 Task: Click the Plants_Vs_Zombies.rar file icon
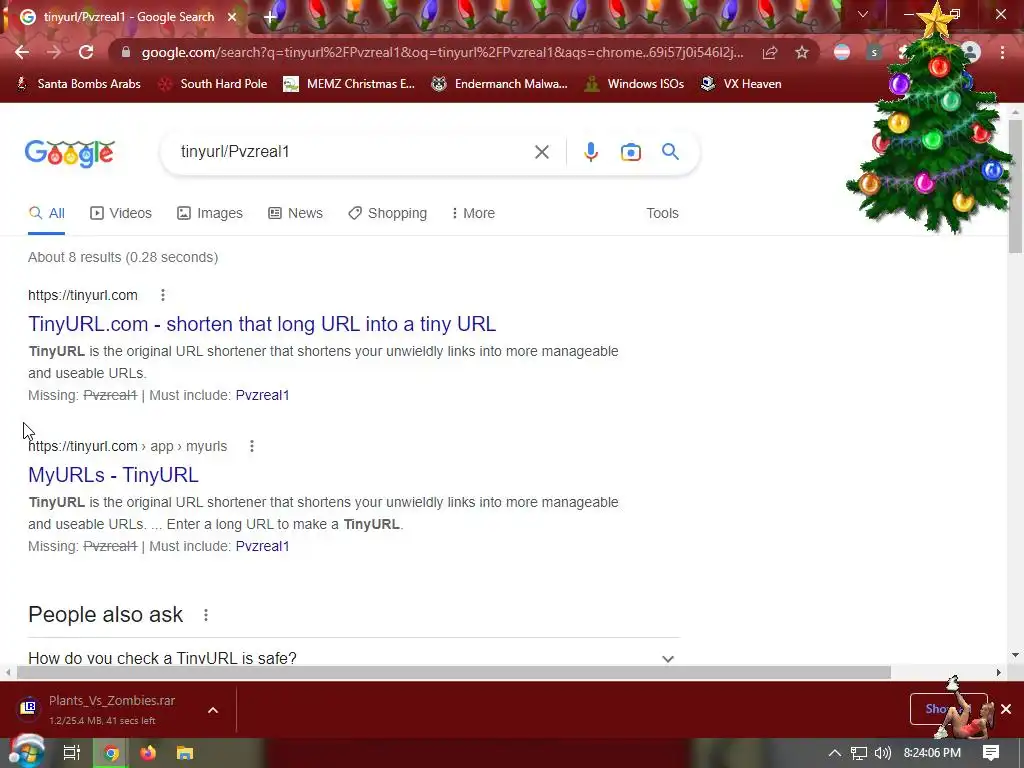(x=28, y=707)
